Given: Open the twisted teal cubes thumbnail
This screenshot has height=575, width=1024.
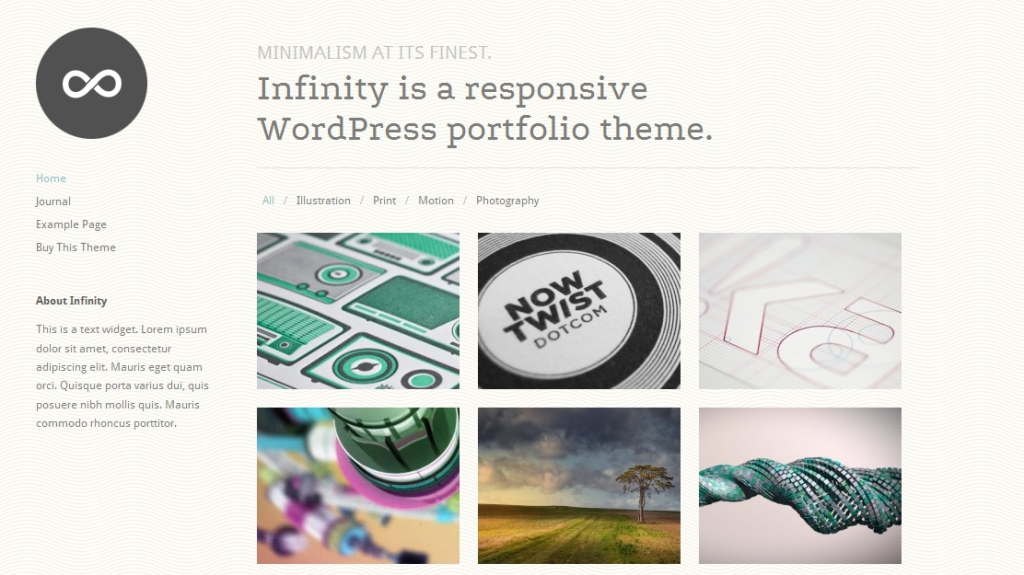Looking at the screenshot, I should 800,485.
